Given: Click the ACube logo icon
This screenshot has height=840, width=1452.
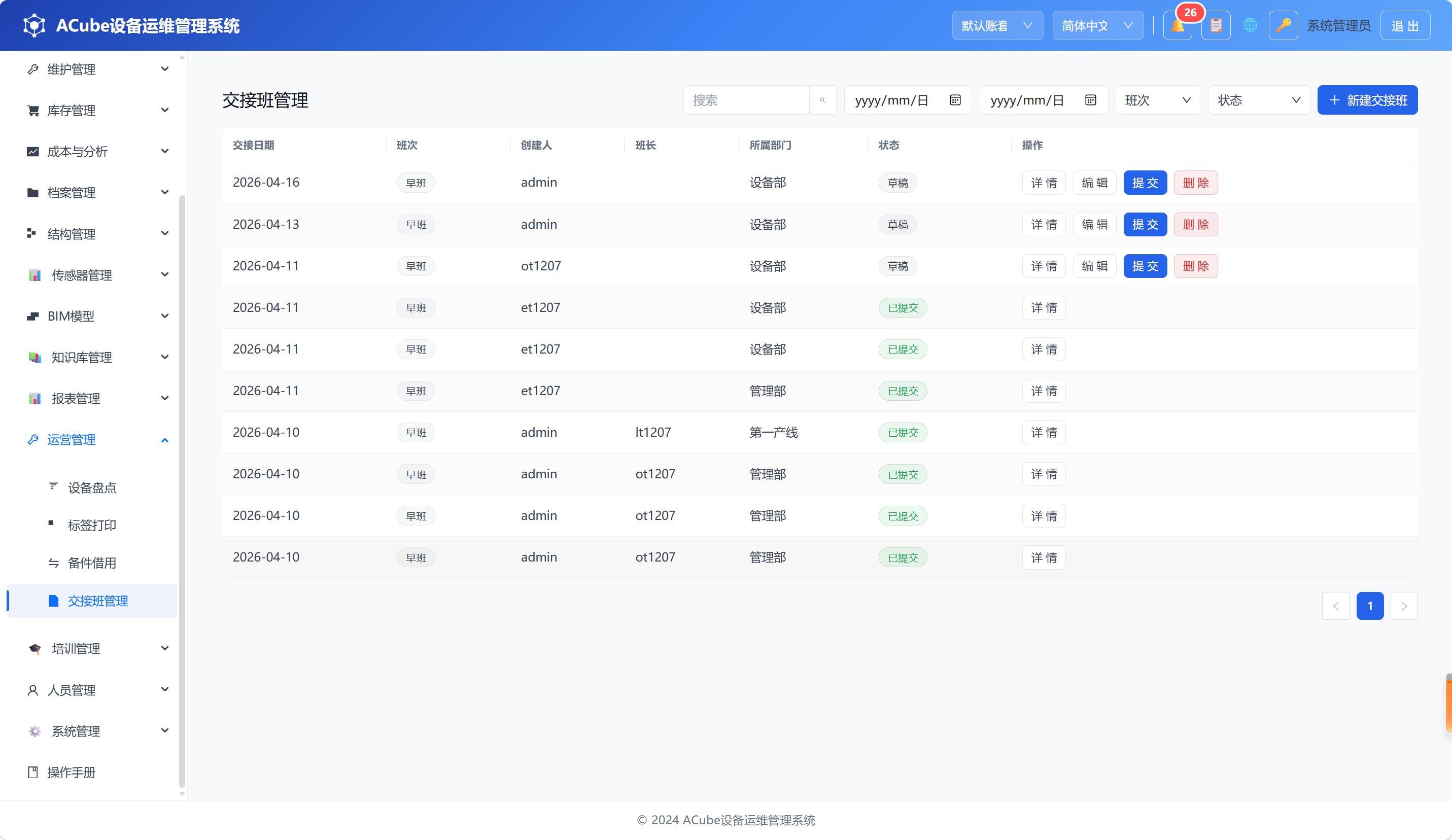Looking at the screenshot, I should tap(34, 25).
